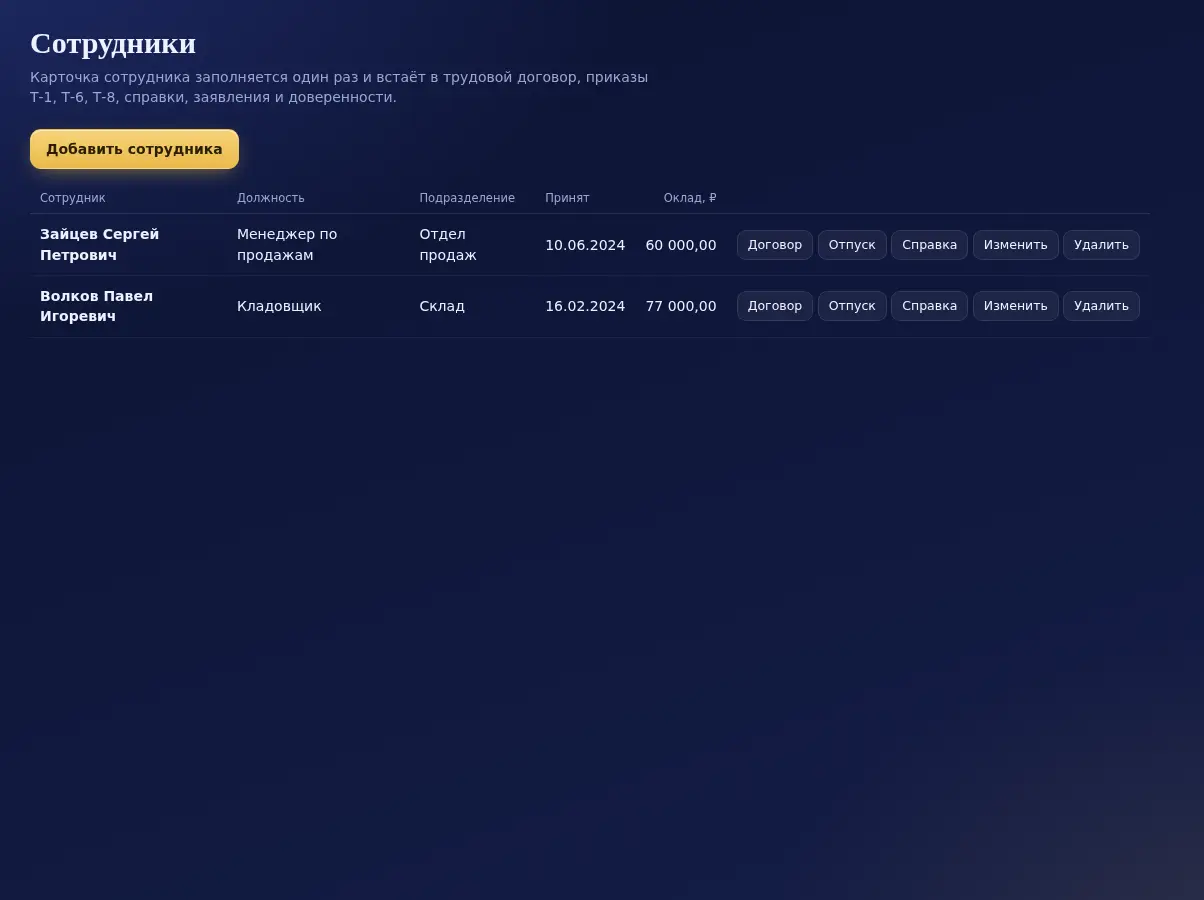Generate Справка for Зайцев Сергей Петрович
The height and width of the screenshot is (900, 1204).
(x=929, y=245)
